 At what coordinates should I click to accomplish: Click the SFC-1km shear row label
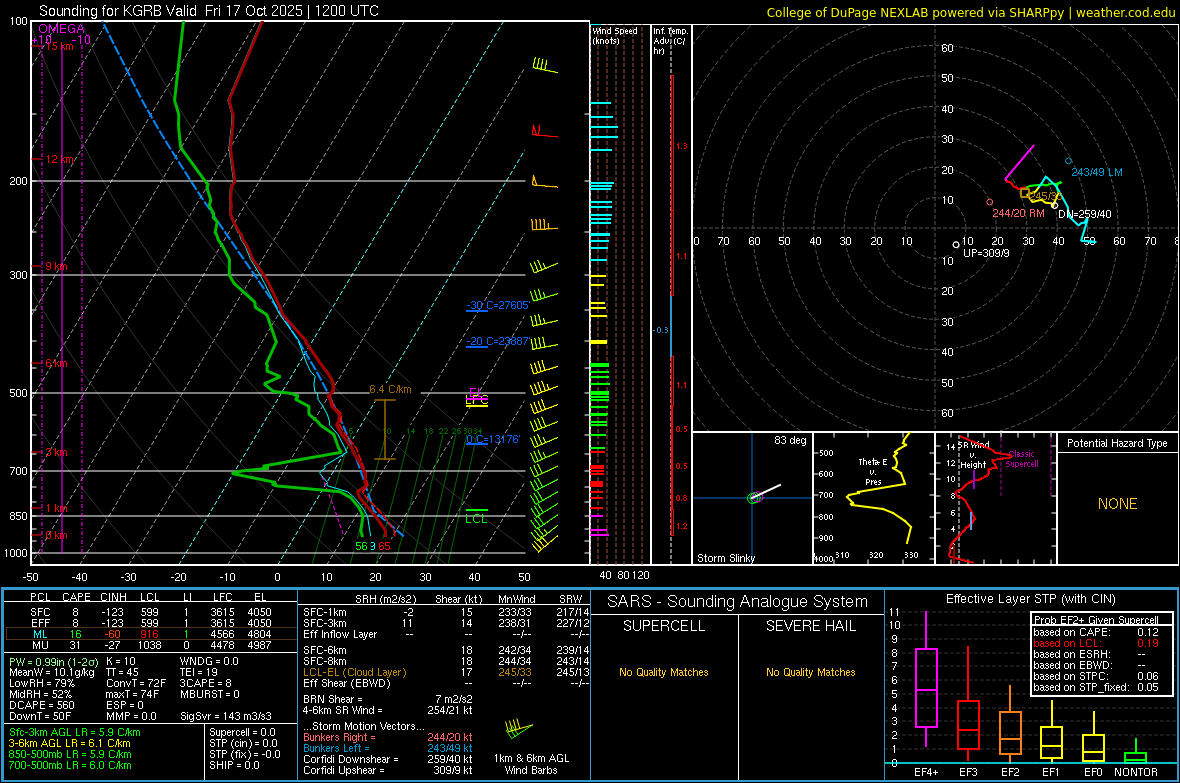(324, 612)
